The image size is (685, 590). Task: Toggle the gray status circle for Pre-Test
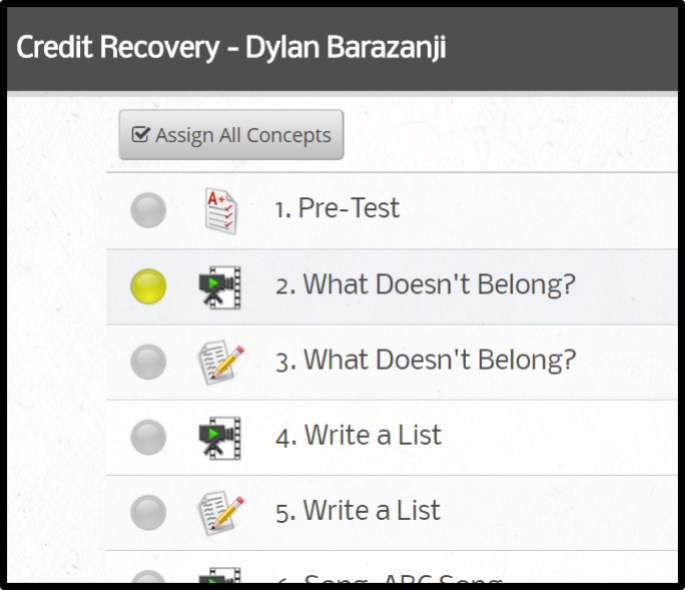point(148,210)
